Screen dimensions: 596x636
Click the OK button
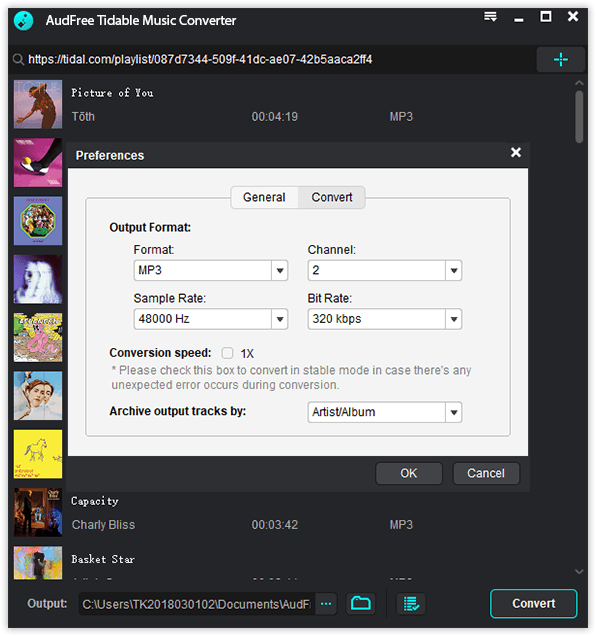coord(409,473)
